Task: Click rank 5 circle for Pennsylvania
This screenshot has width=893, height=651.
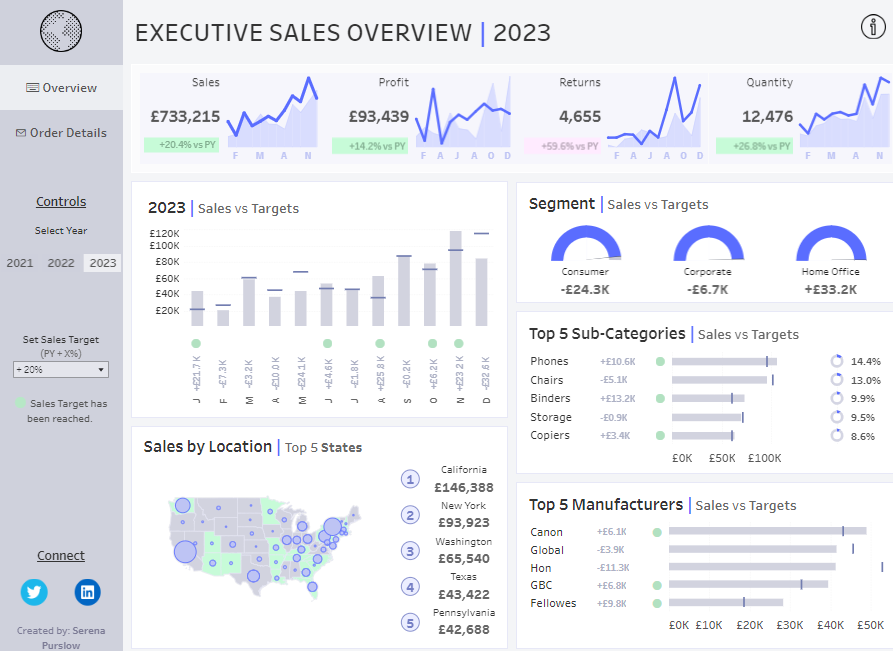Action: tap(410, 623)
